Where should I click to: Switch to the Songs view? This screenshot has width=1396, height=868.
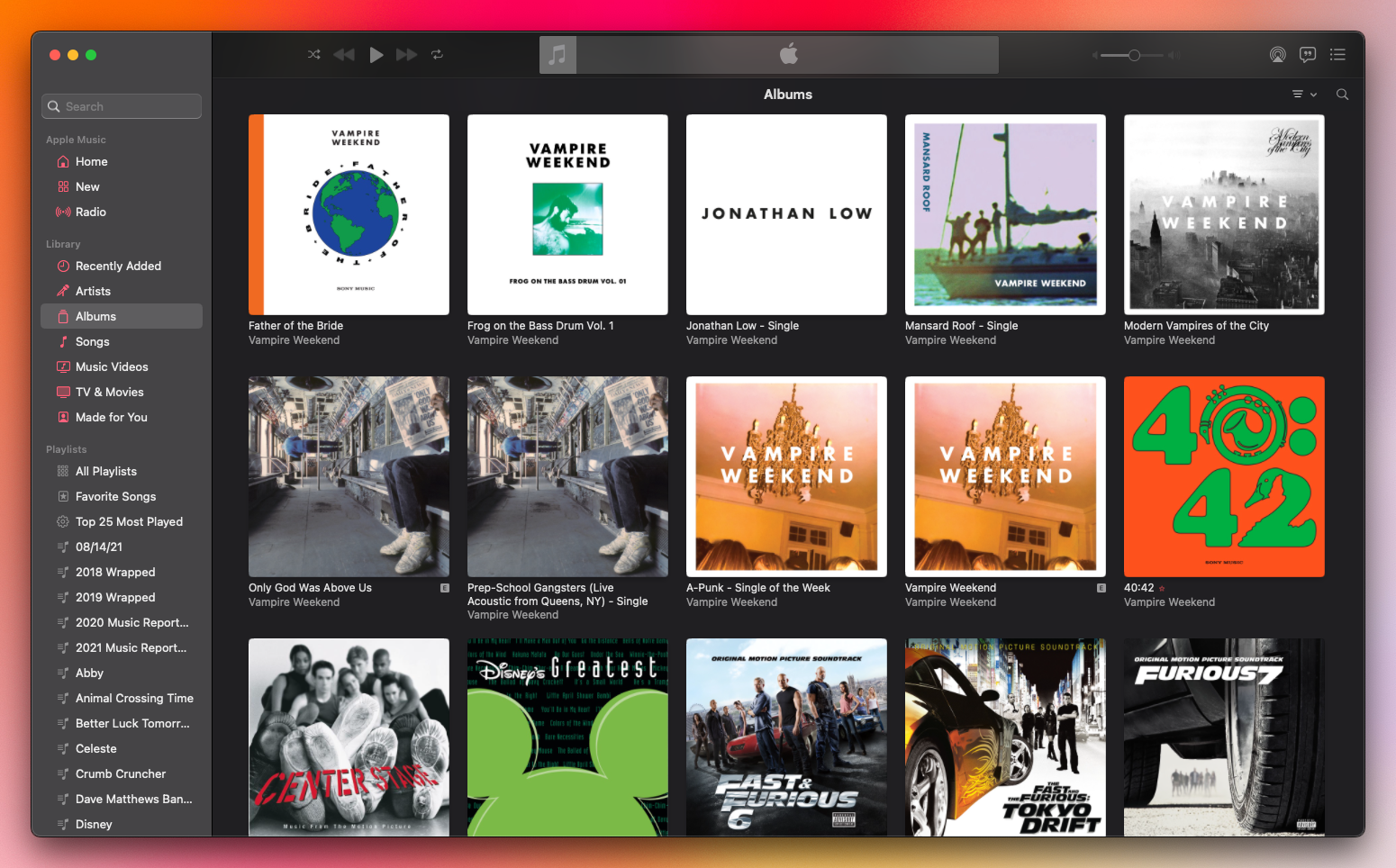pyautogui.click(x=94, y=341)
